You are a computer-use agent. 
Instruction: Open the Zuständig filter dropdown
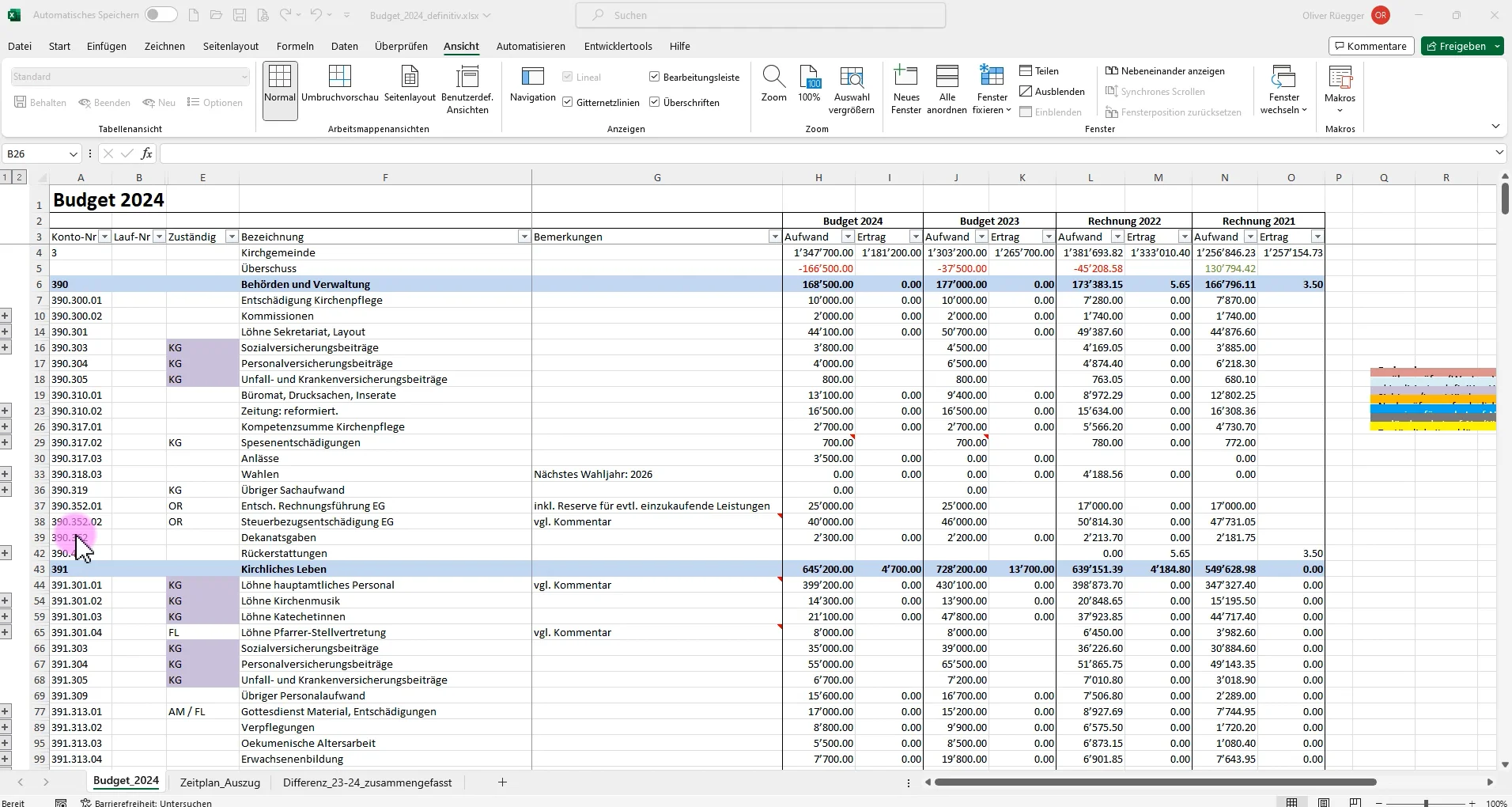point(232,237)
